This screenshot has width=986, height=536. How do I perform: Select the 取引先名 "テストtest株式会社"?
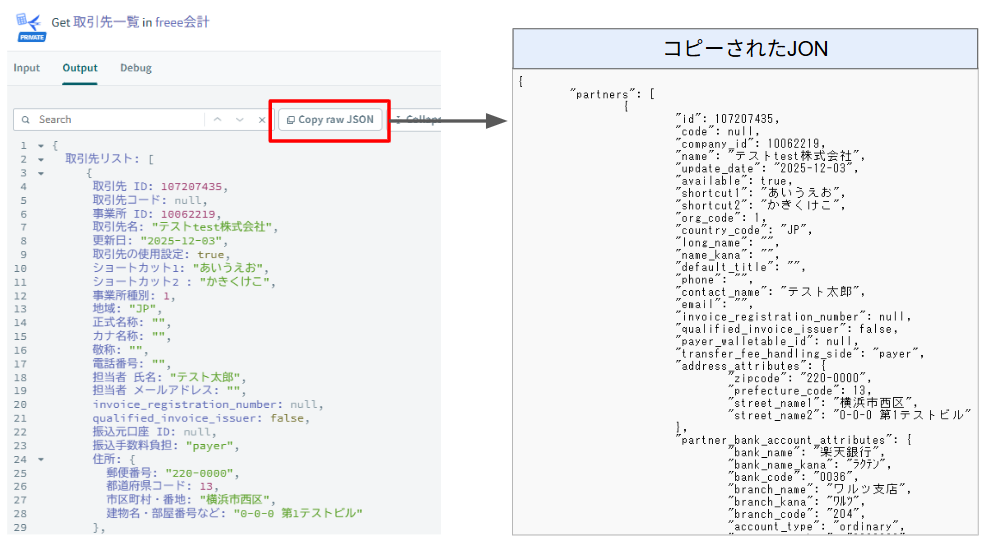tap(212, 226)
